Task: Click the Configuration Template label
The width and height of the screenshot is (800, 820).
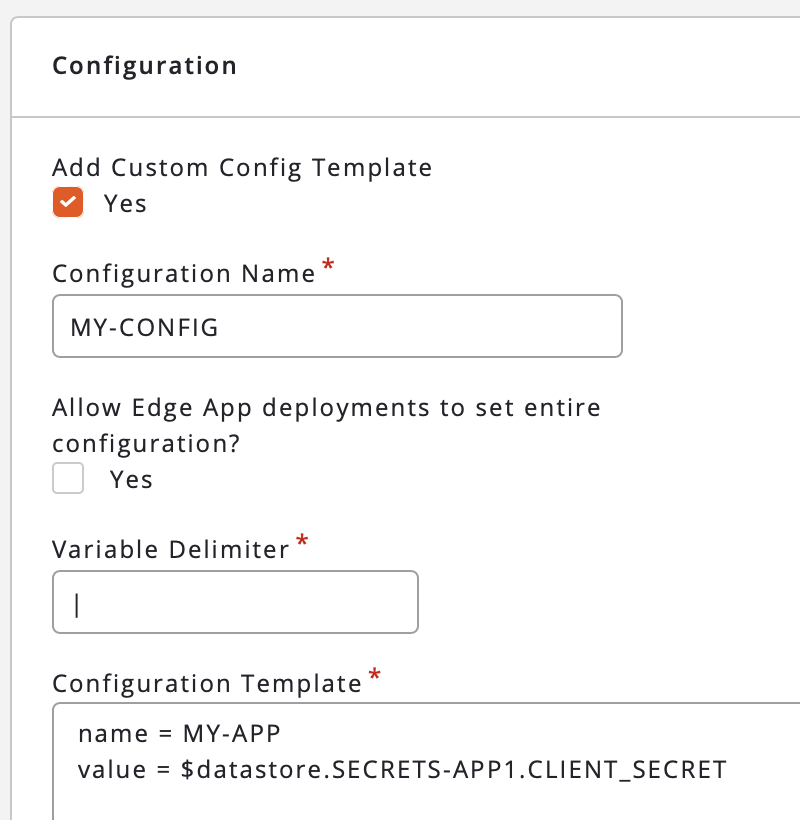Action: pyautogui.click(x=207, y=684)
